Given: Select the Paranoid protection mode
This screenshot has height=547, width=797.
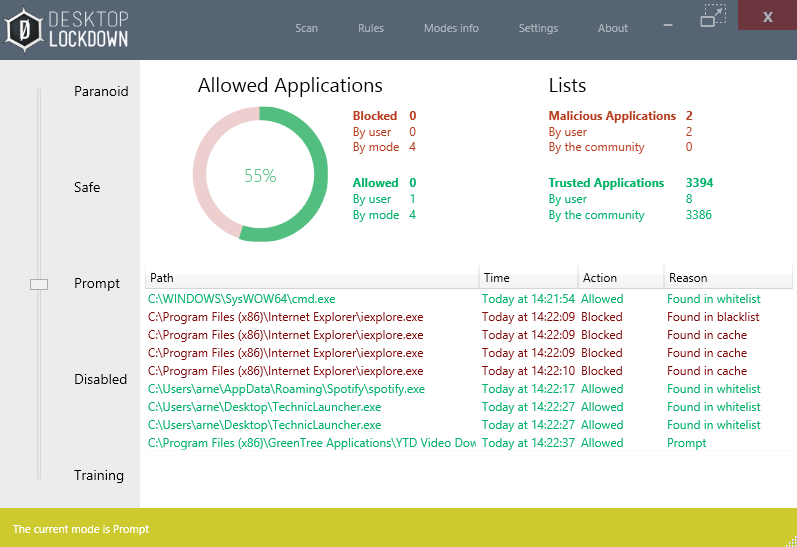Looking at the screenshot, I should point(101,92).
